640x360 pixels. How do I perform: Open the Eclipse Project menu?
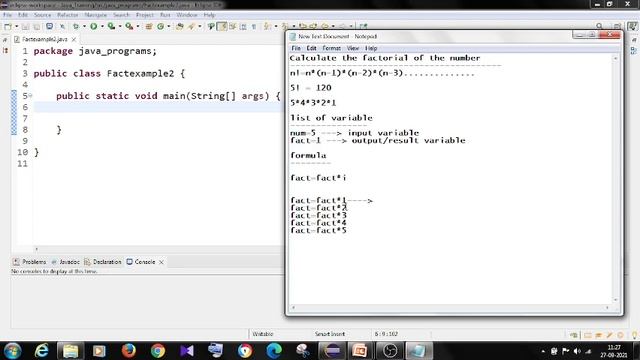pyautogui.click(x=144, y=15)
